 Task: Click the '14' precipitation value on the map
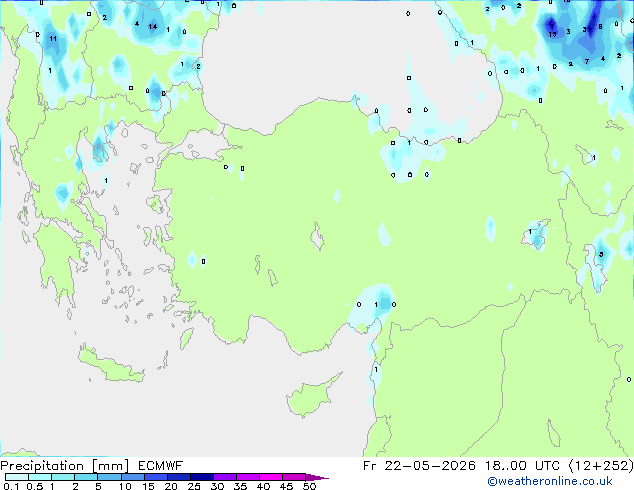click(x=152, y=27)
